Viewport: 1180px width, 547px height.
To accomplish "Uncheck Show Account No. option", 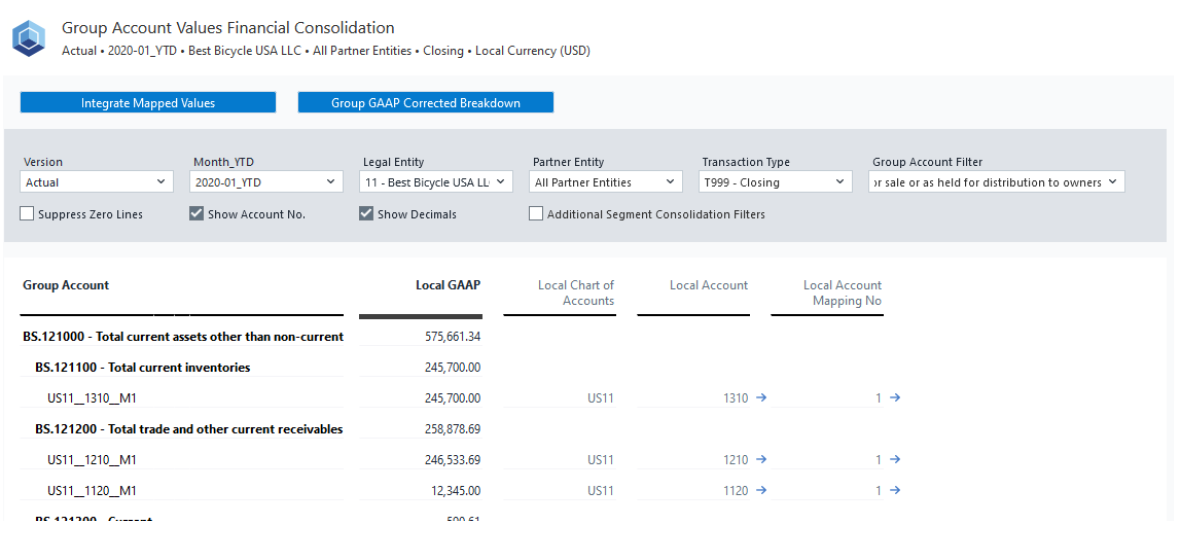I will [197, 214].
